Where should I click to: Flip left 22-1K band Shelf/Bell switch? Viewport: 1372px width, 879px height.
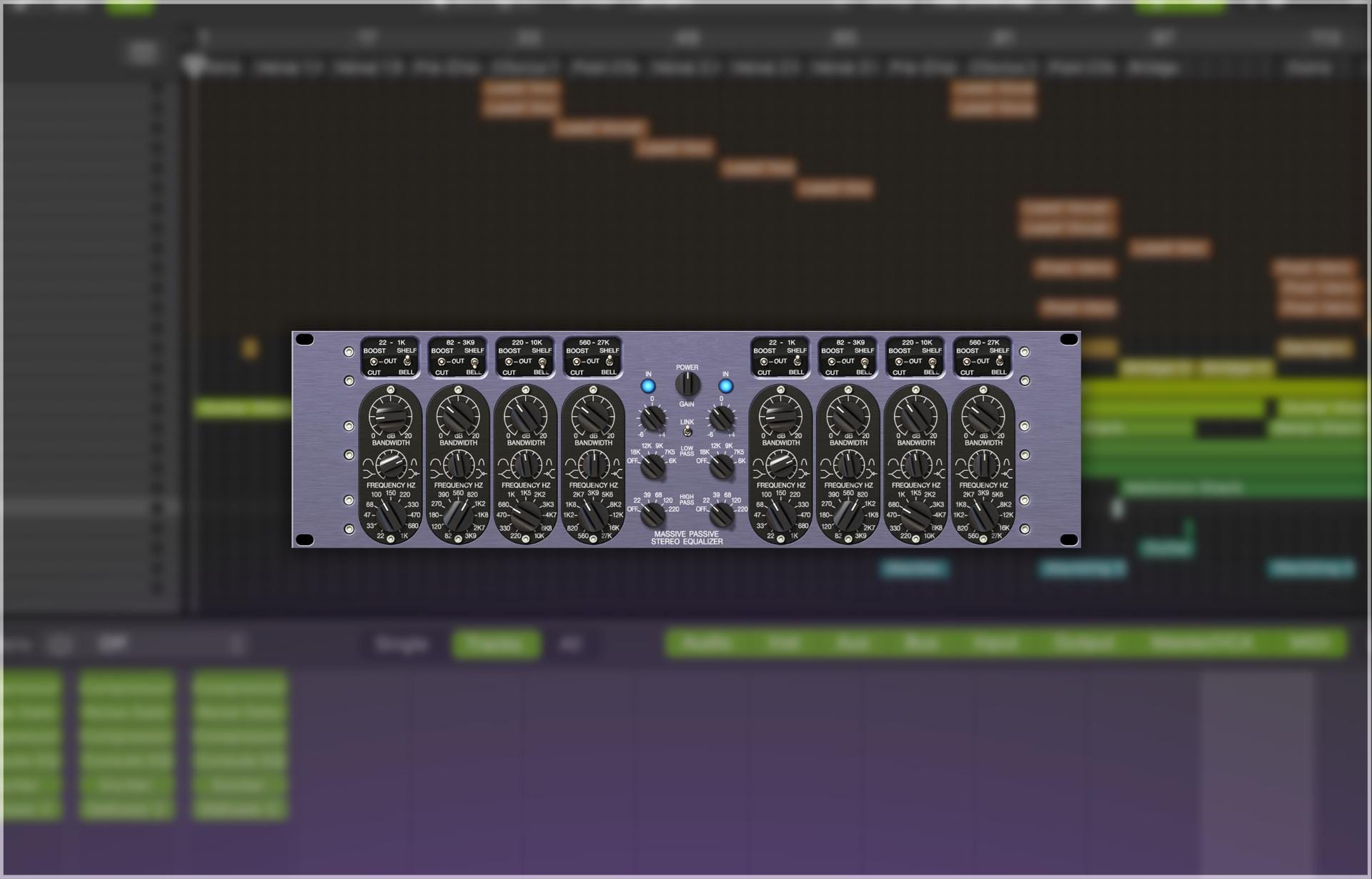(x=407, y=362)
